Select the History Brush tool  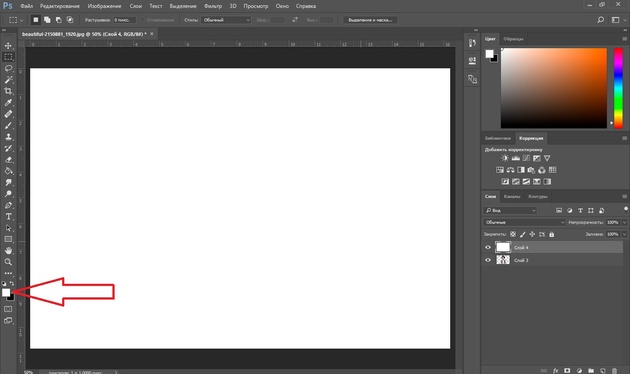click(8, 148)
